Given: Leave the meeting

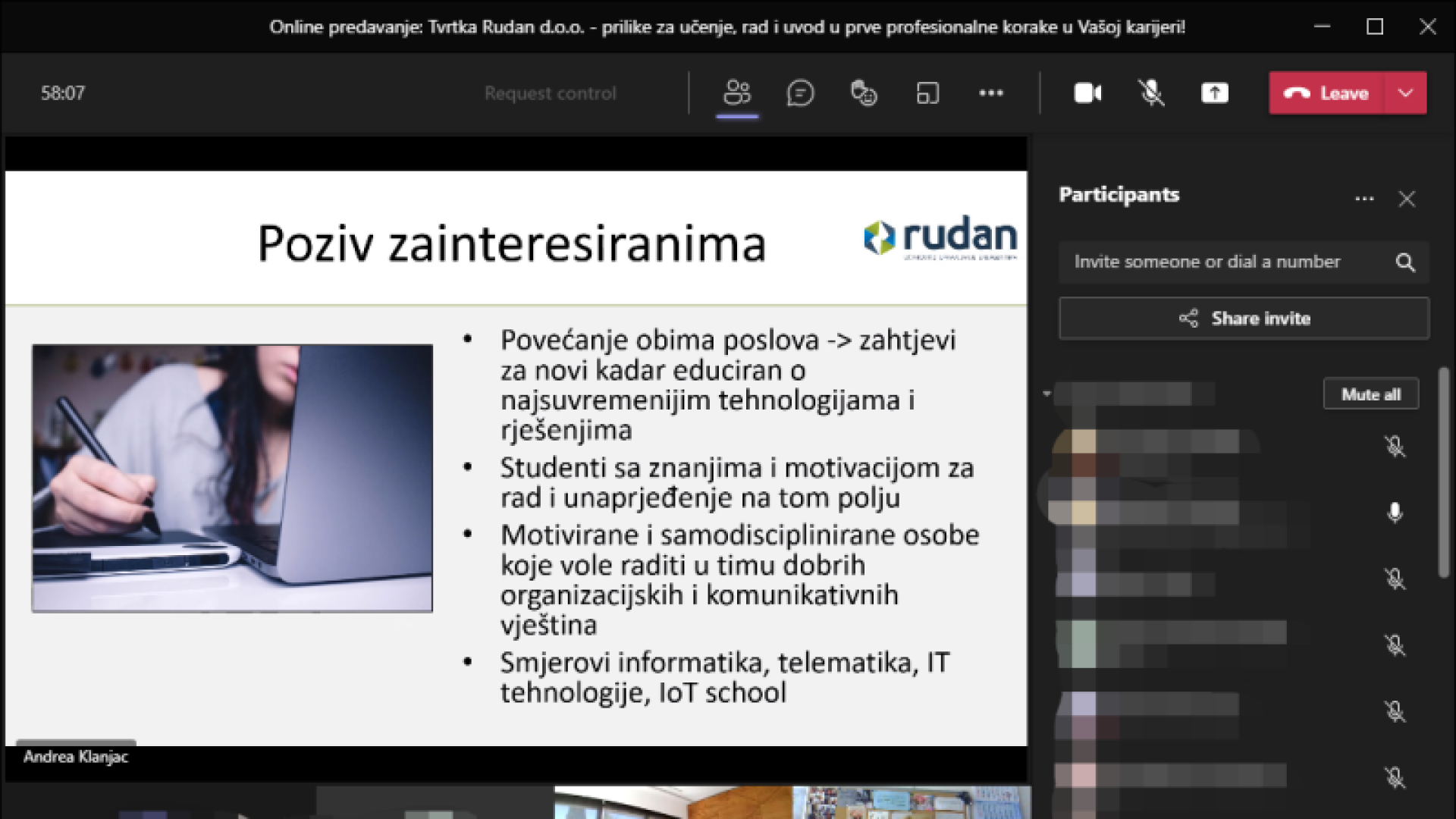Looking at the screenshot, I should (1326, 93).
